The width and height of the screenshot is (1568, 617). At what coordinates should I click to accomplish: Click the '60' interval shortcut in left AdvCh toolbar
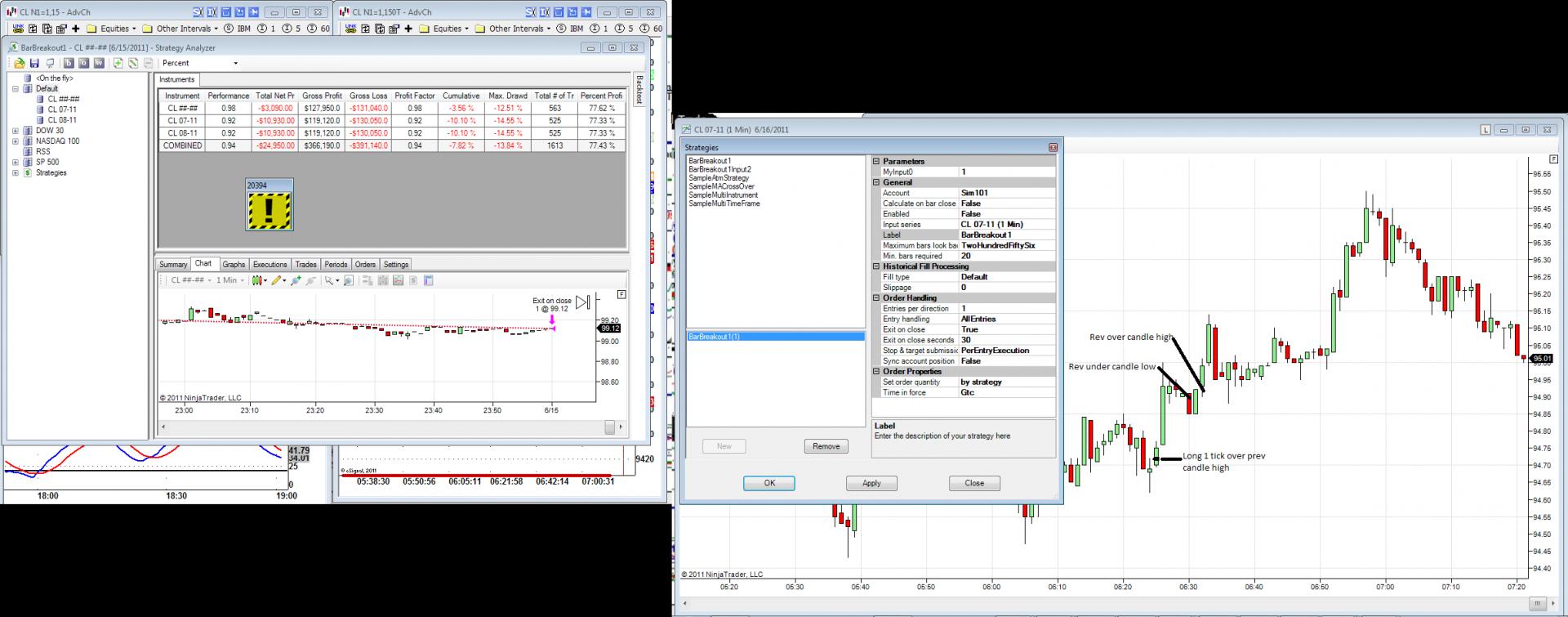(319, 29)
